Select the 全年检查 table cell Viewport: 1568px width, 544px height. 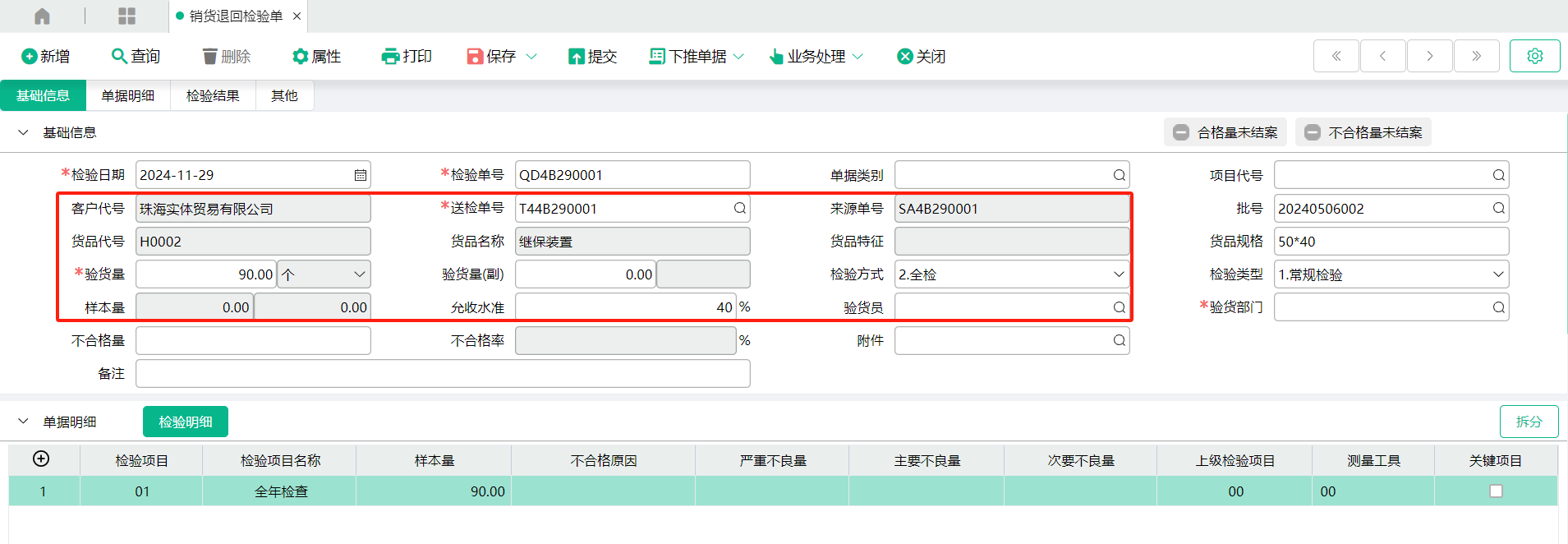(x=279, y=491)
